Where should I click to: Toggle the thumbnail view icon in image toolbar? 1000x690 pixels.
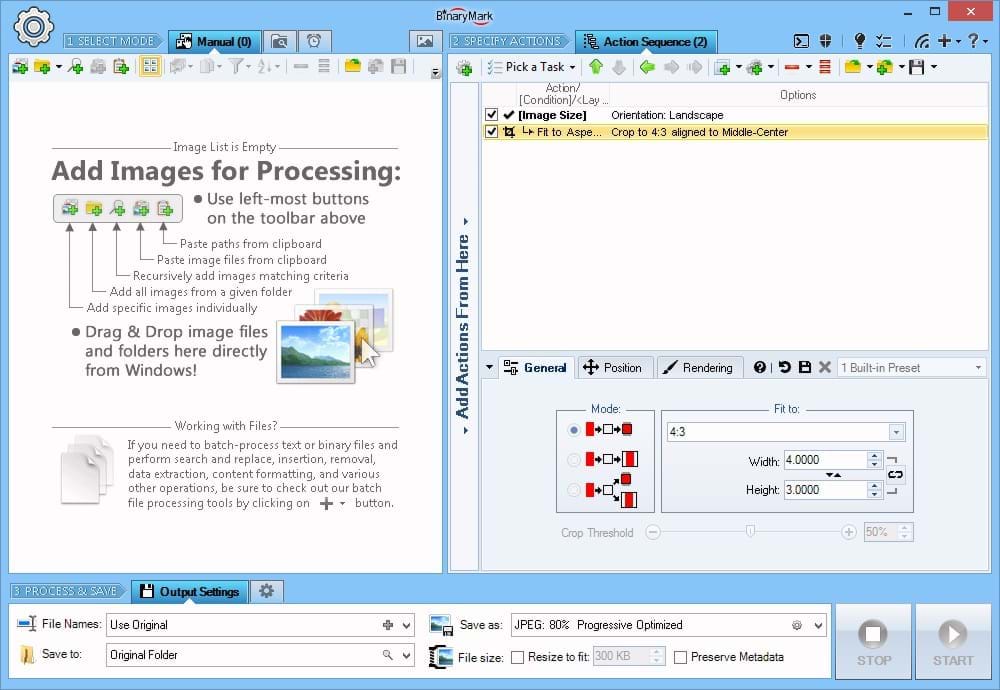150,67
